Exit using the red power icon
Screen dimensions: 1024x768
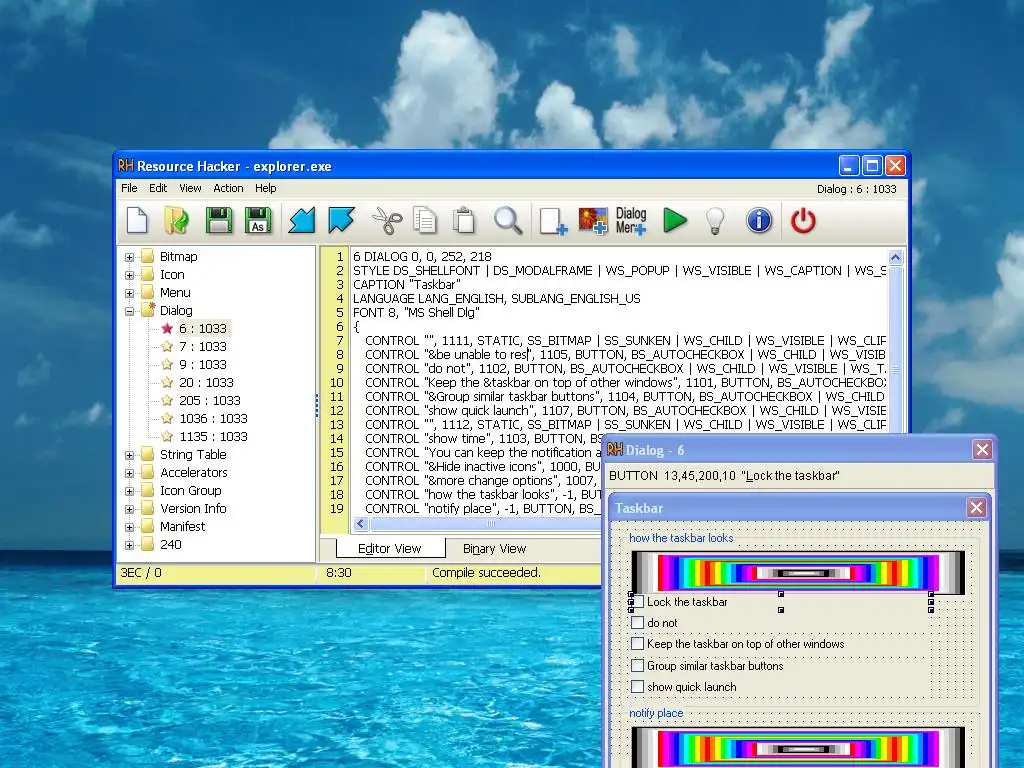coord(803,220)
